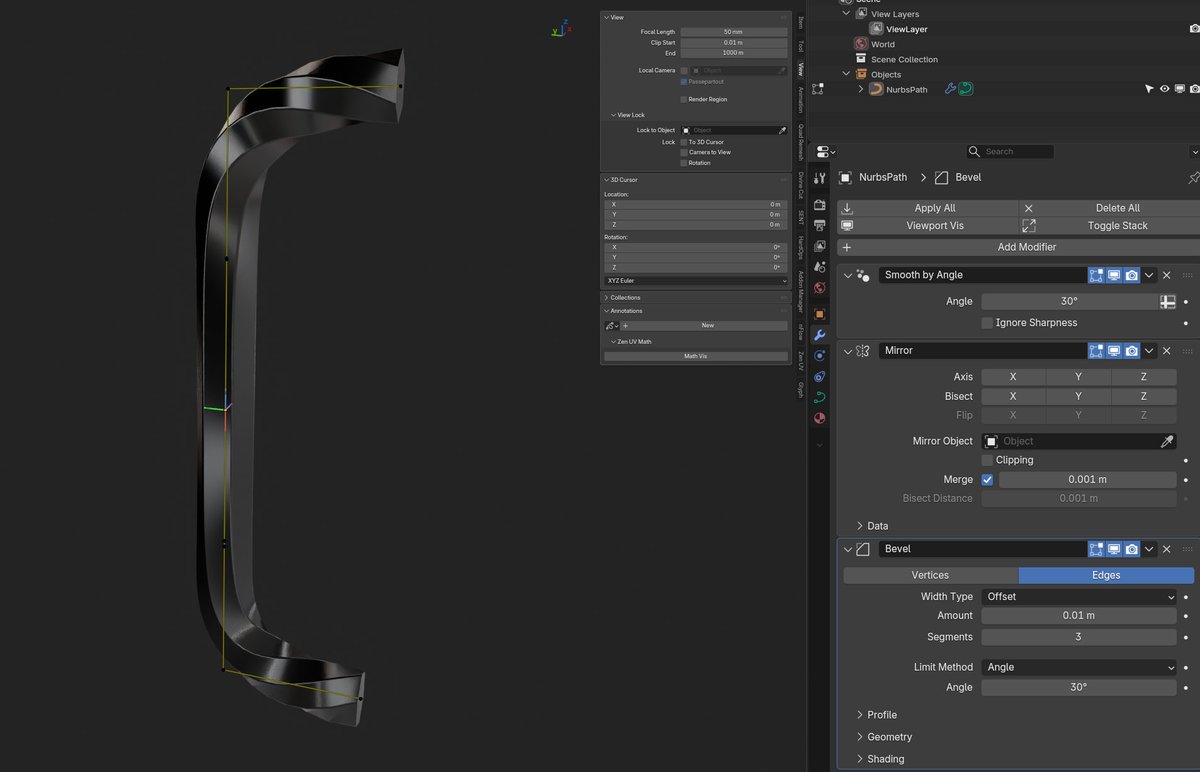The height and width of the screenshot is (772, 1200).
Task: Click the Apply All button
Action: 928,208
